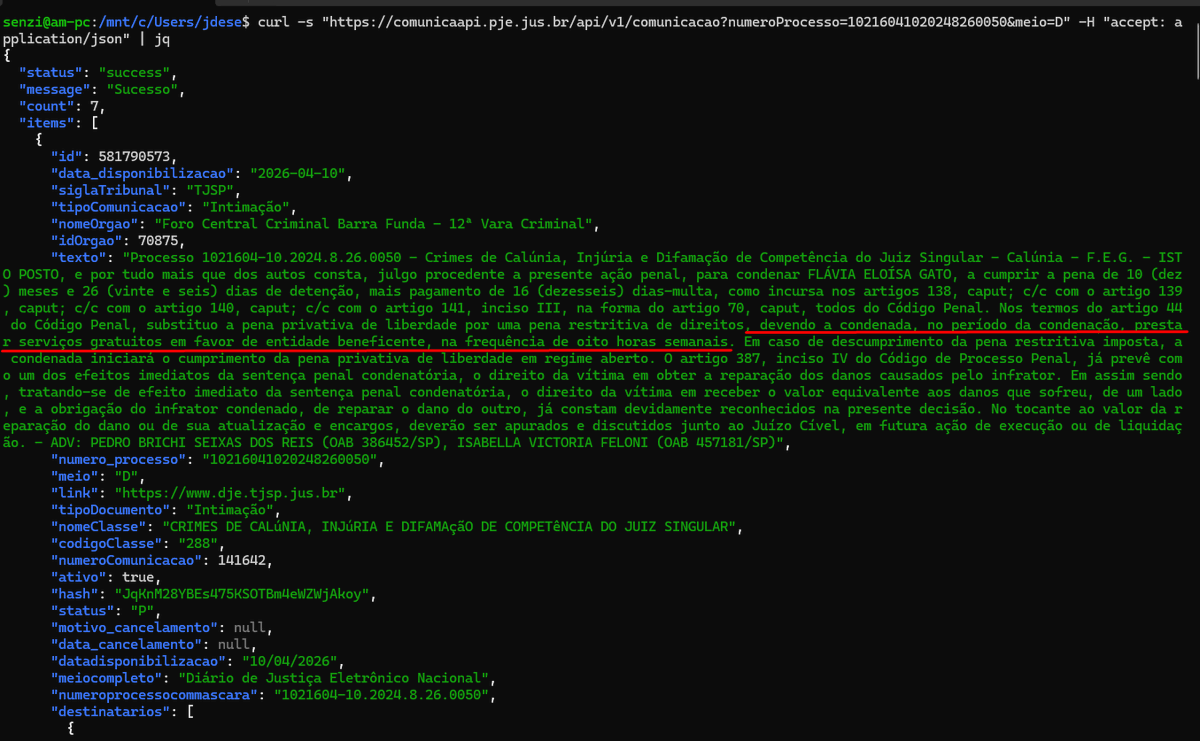Click the "texto" key
The image size is (1200, 741).
click(x=77, y=256)
